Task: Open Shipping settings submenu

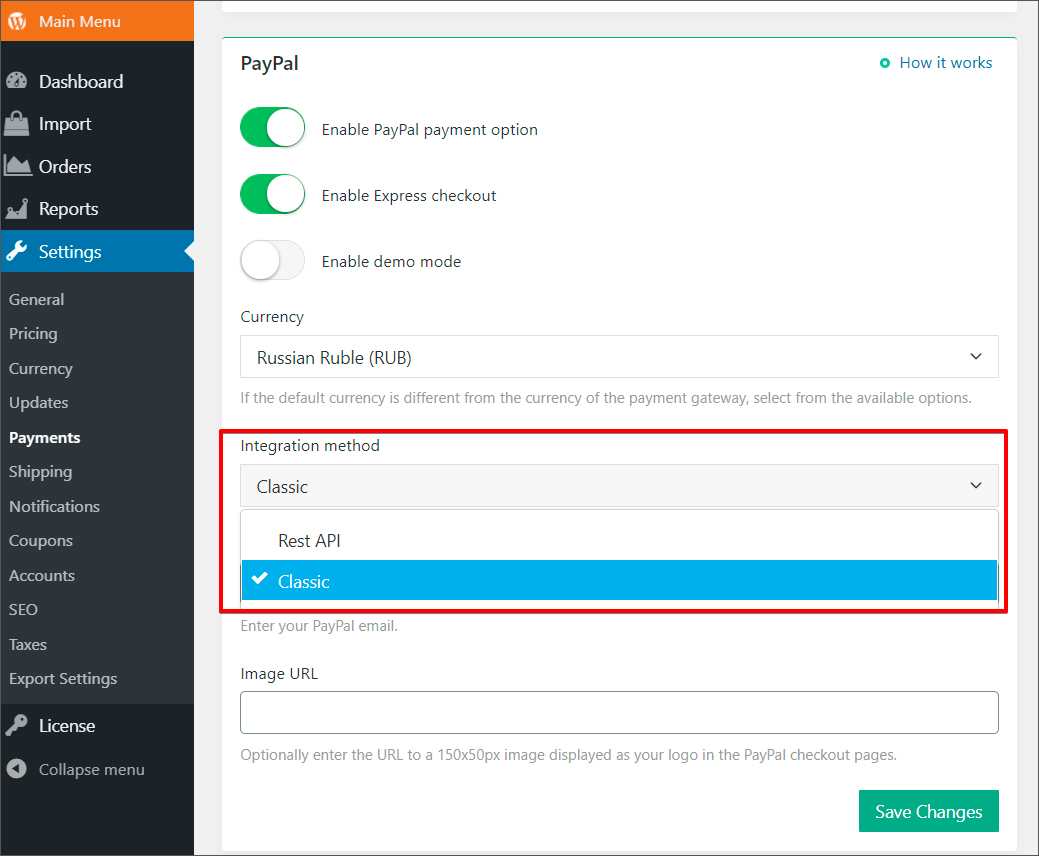Action: point(40,472)
